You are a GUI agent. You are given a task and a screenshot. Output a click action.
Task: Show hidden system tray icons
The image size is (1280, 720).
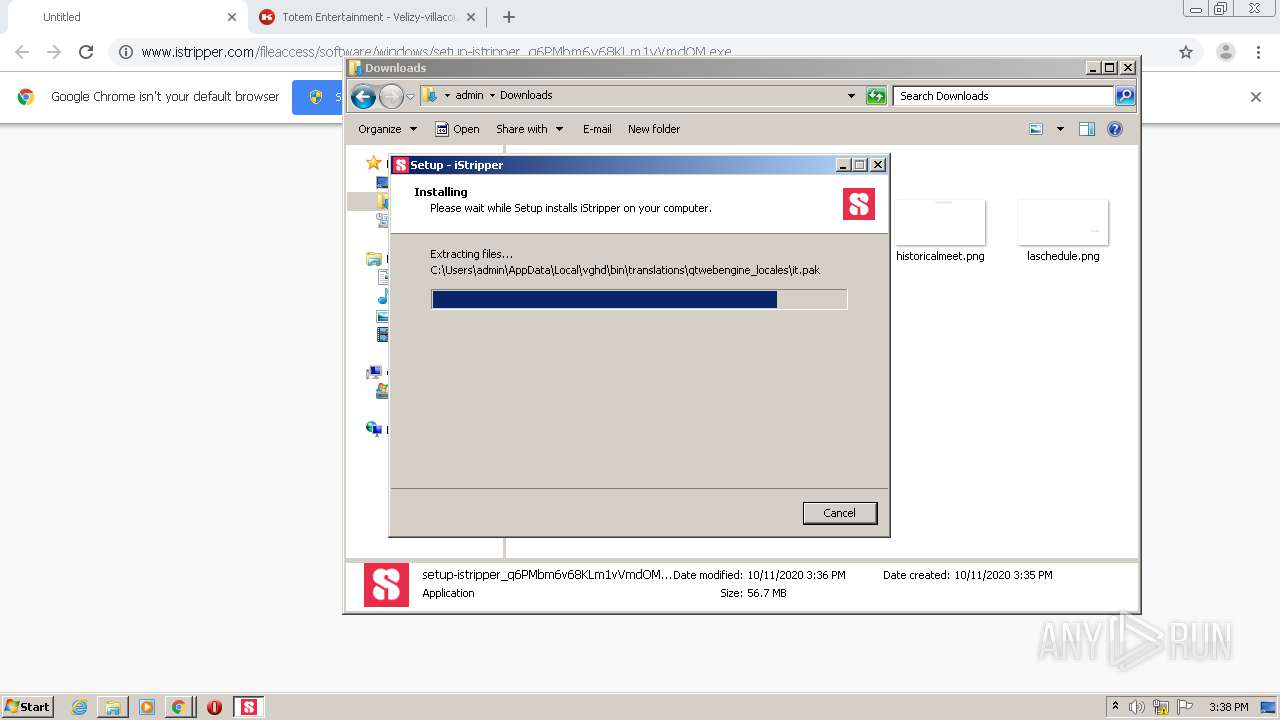(x=1115, y=707)
